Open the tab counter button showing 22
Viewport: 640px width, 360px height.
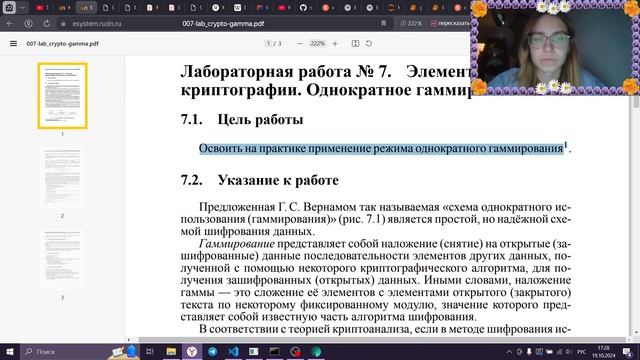9,7
